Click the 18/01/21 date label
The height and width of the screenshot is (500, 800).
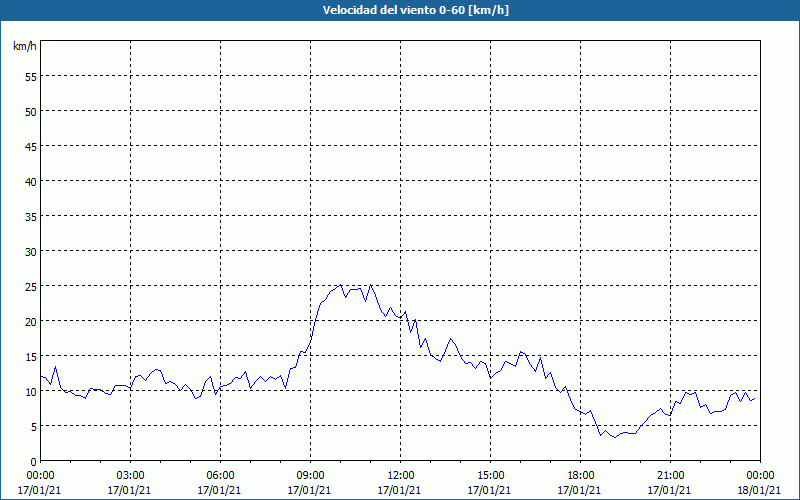pos(759,490)
